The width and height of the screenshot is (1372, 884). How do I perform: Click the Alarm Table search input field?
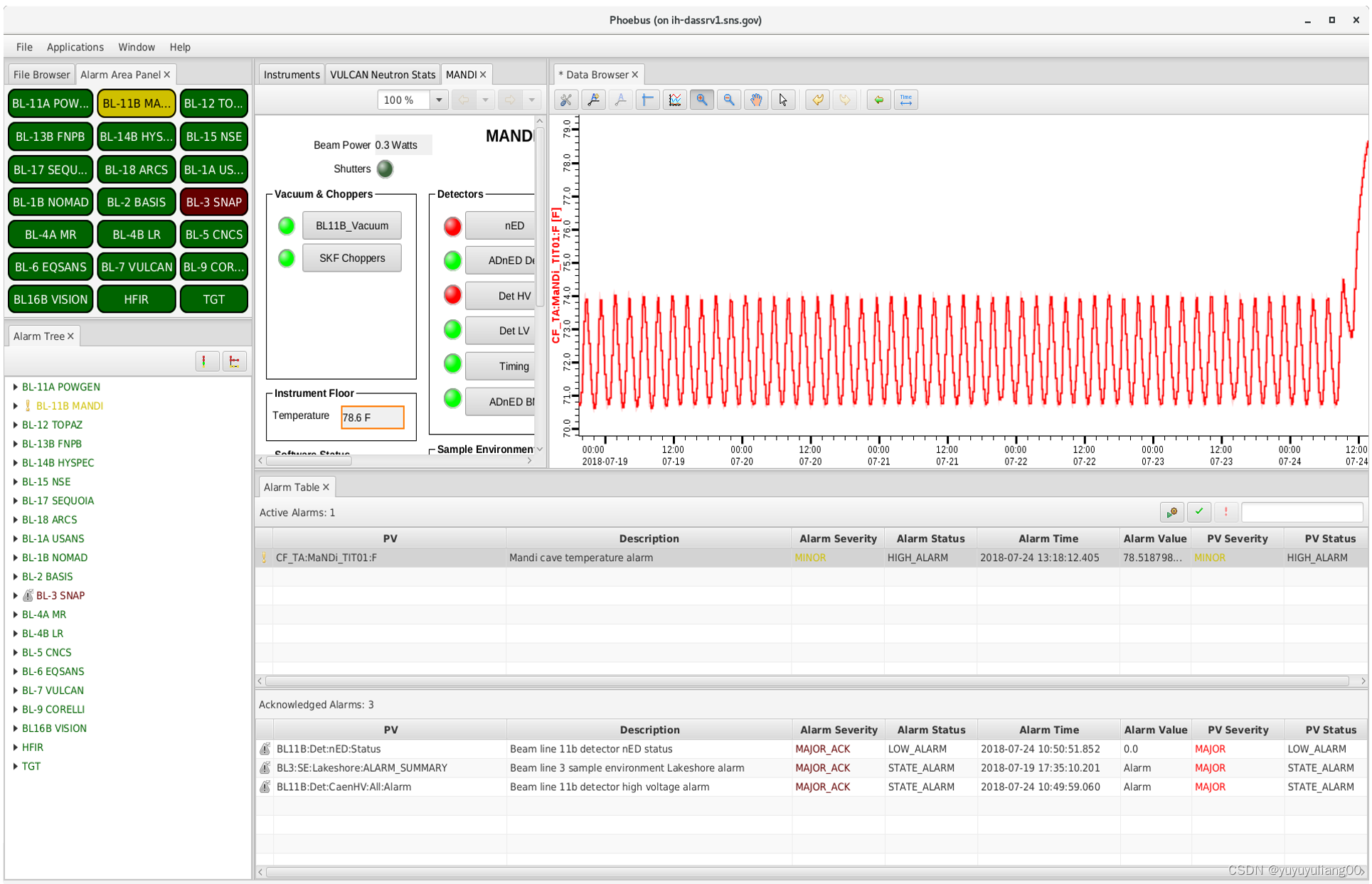point(1302,512)
